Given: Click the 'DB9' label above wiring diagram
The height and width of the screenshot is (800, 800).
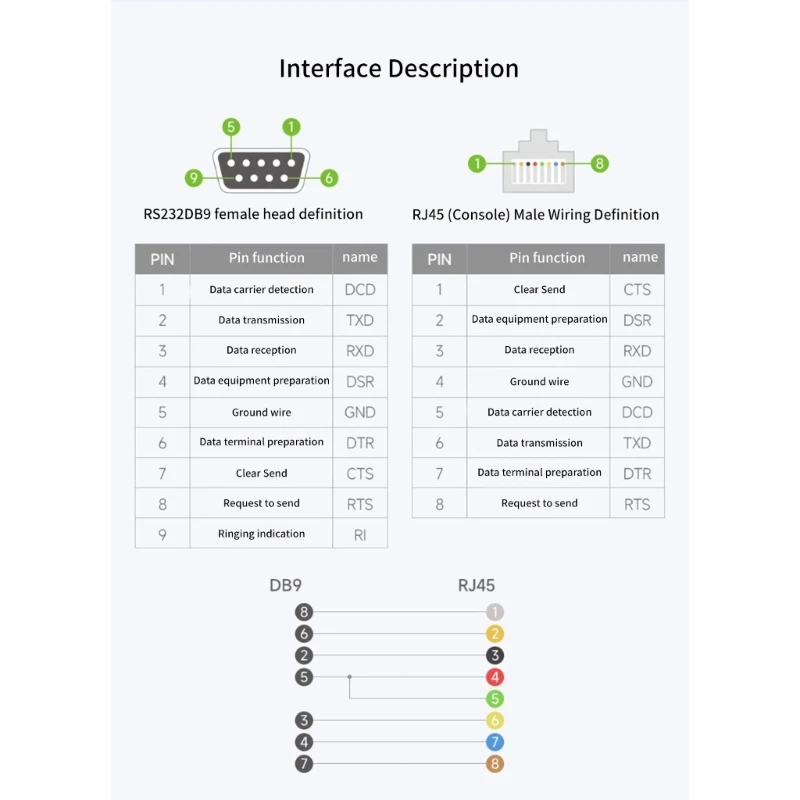Looking at the screenshot, I should coord(286,586).
